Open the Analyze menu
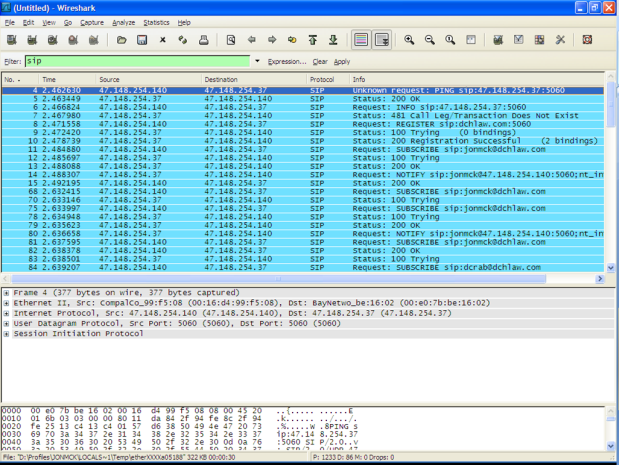The height and width of the screenshot is (465, 619). [x=124, y=22]
